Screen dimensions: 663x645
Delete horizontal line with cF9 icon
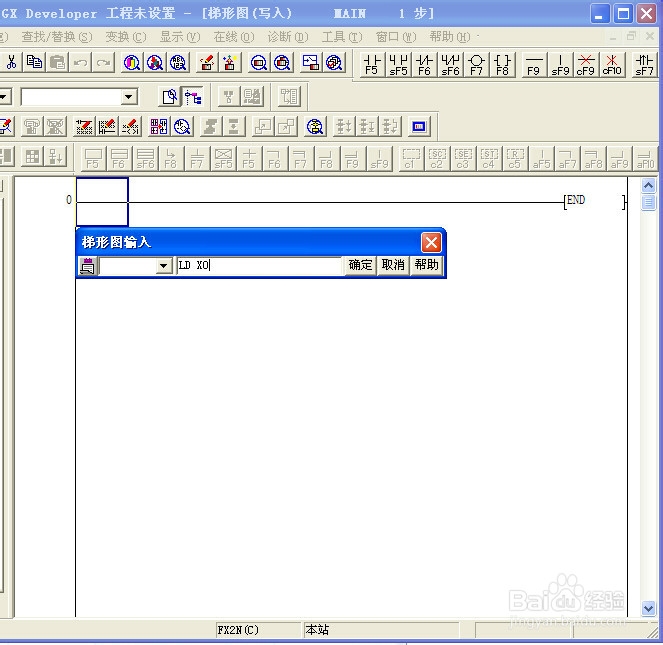586,65
